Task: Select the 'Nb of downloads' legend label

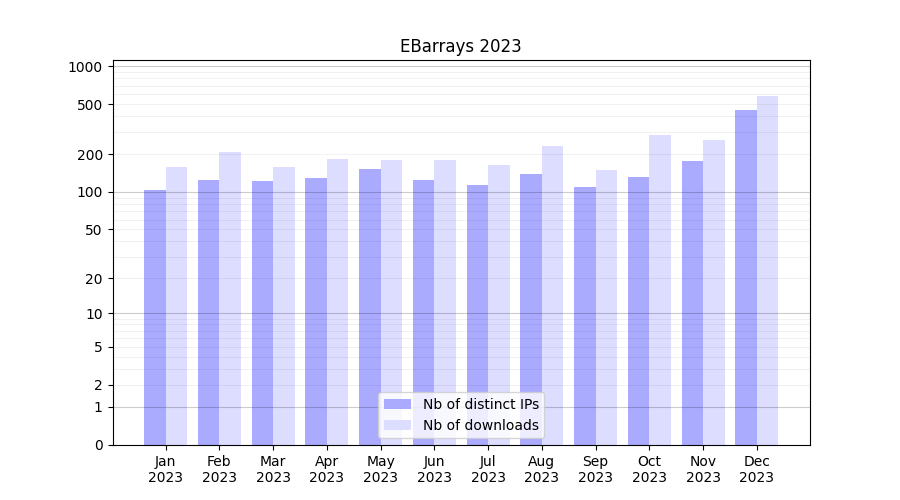Action: point(480,425)
